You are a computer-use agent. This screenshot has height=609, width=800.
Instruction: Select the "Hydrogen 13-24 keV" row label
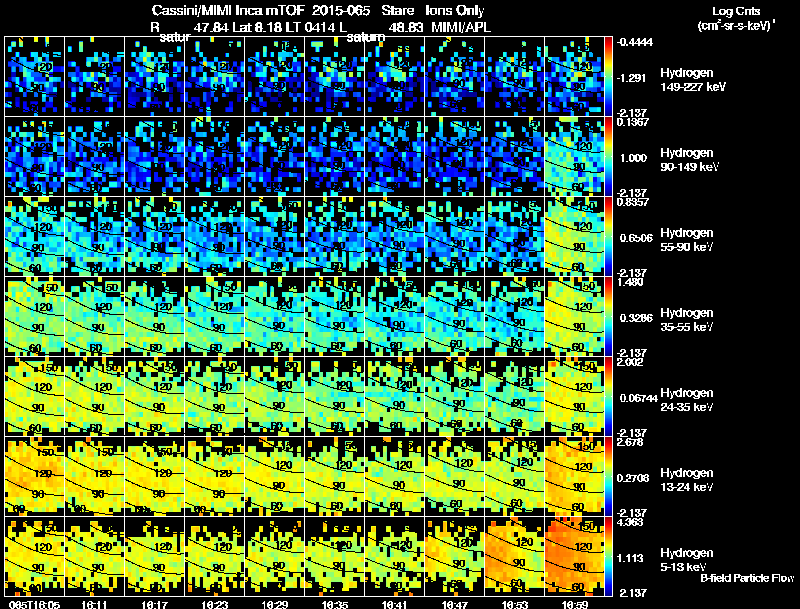[x=687, y=480]
